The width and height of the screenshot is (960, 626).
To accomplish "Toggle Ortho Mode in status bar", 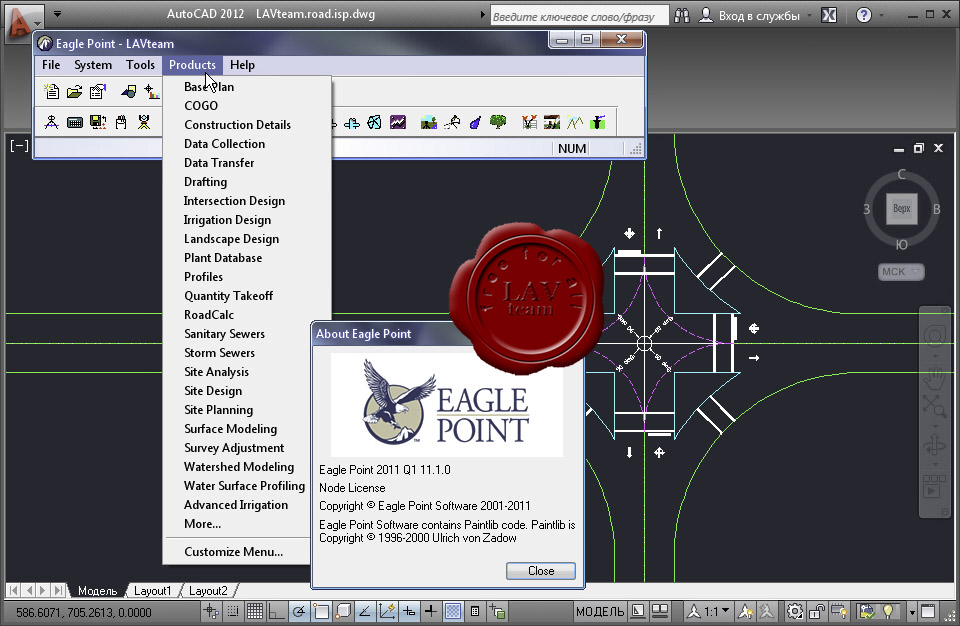I will point(277,611).
